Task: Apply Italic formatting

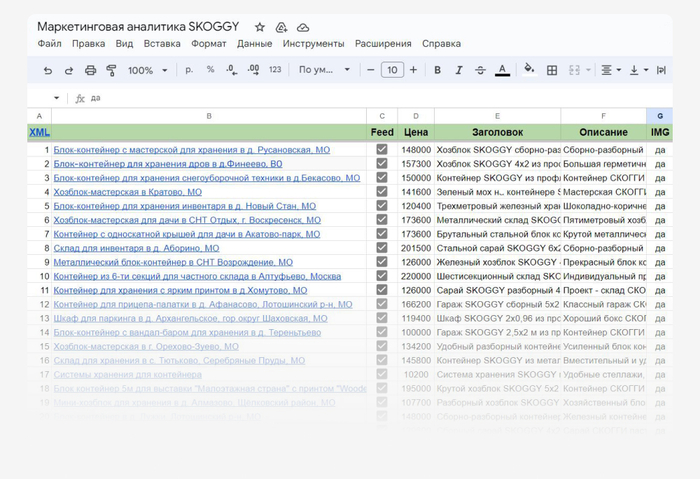Action: (459, 71)
